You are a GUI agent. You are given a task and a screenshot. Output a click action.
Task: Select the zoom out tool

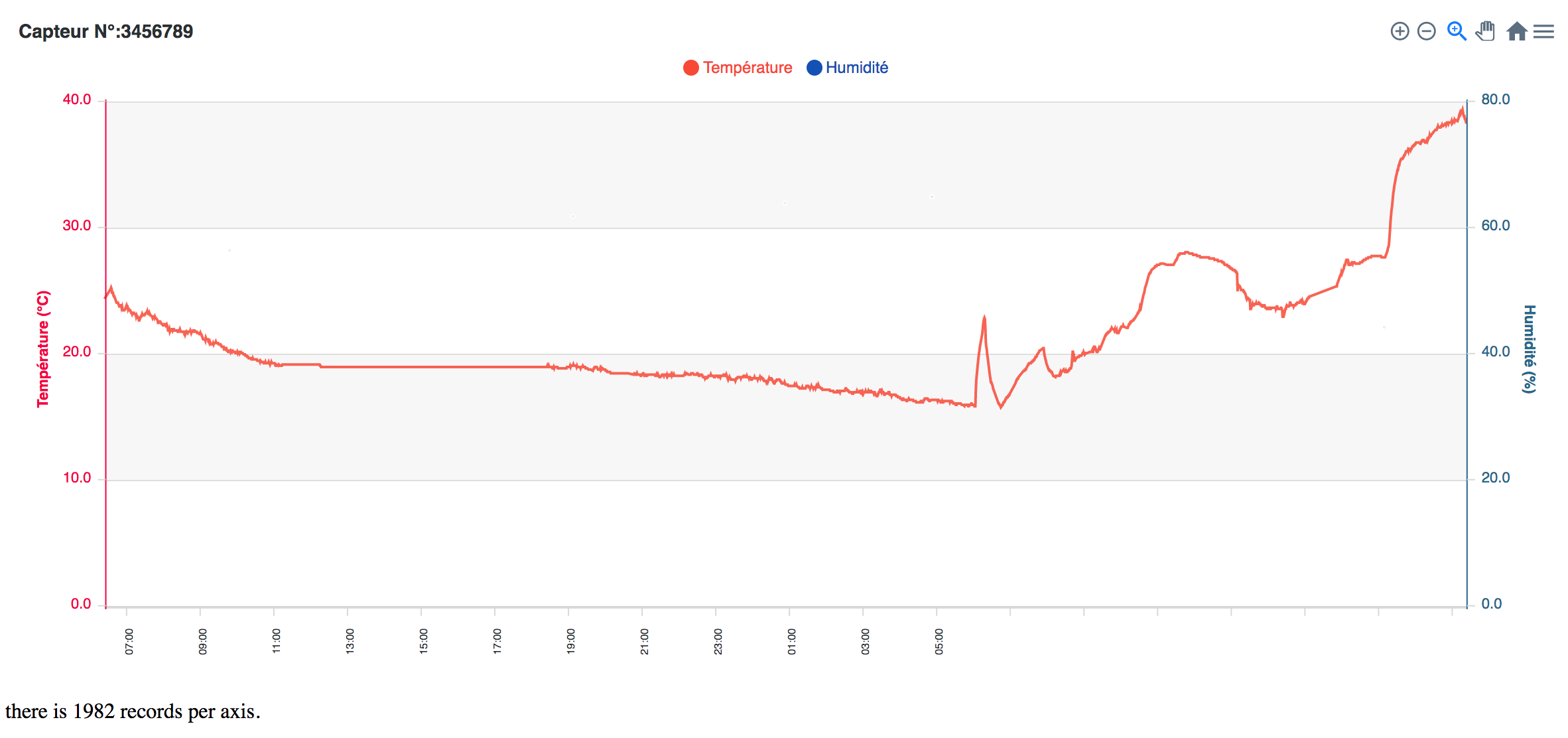click(1427, 31)
